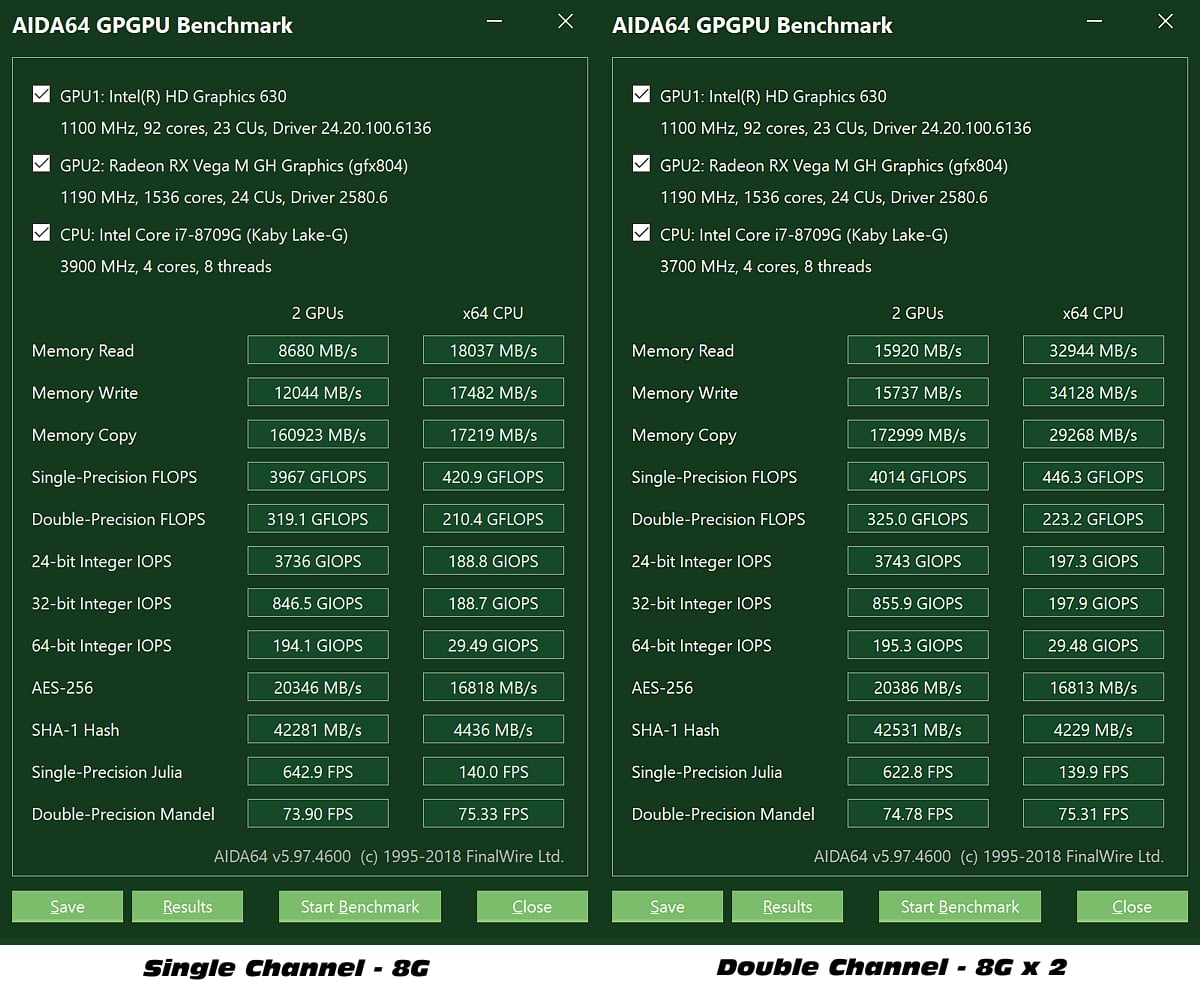This screenshot has height=1000, width=1200.
Task: Toggle CPU Intel Core i7-8709G checkbox in Double Channel window
Action: pos(641,233)
